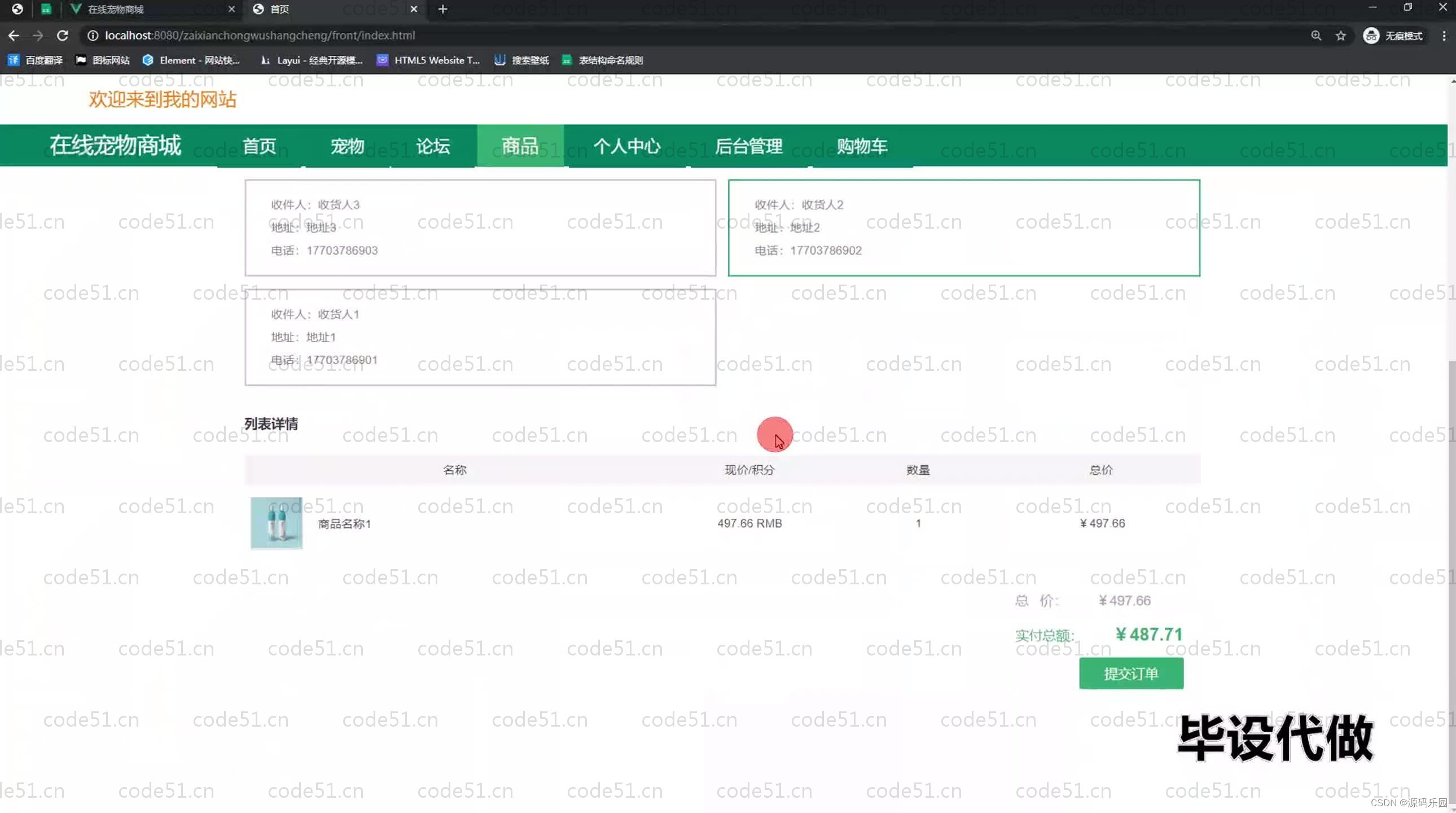1456x813 pixels.
Task: Close the 在线宠物商城 browser tab
Action: pos(231,9)
